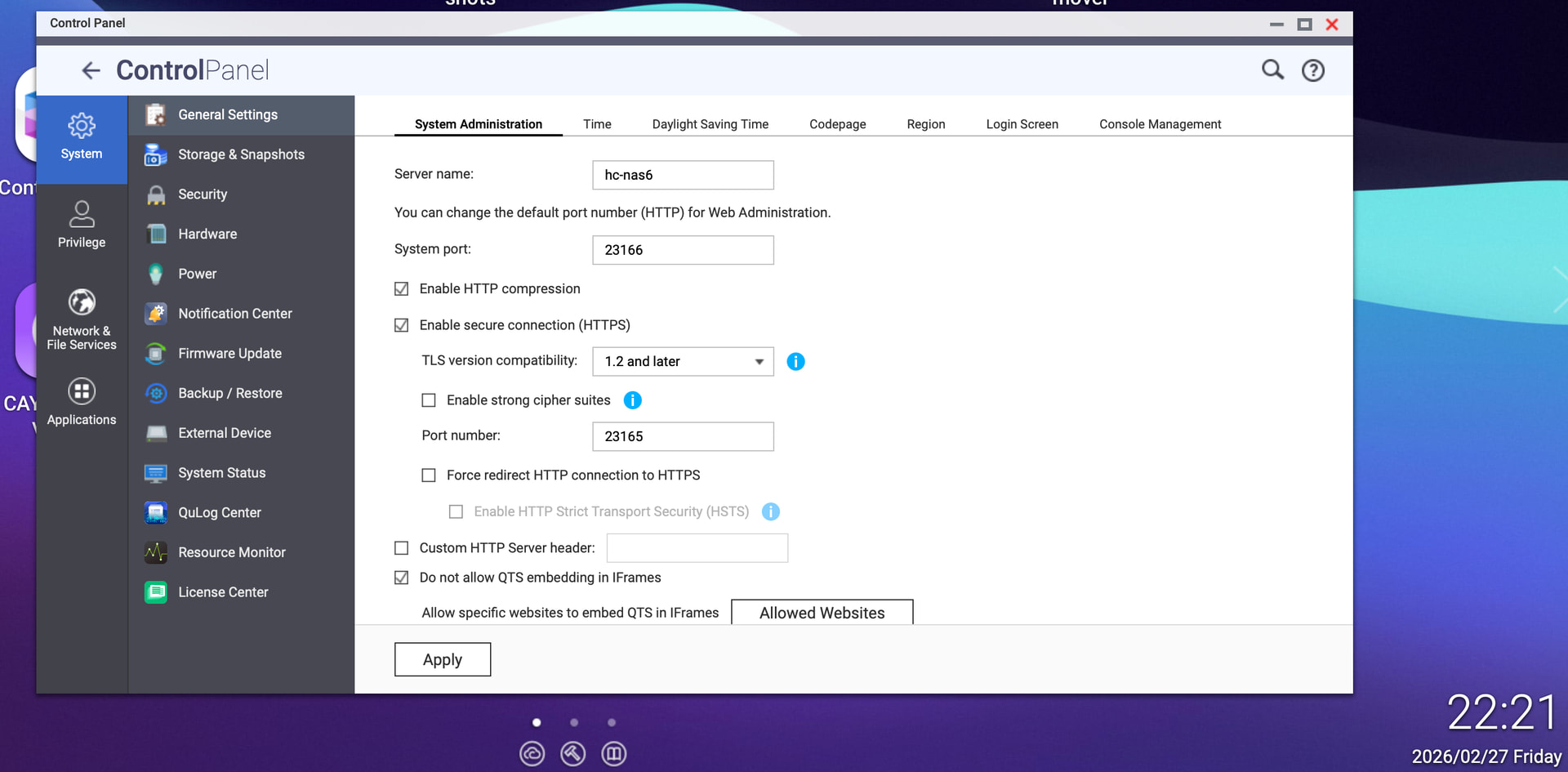Open the Control Panel search icon

coord(1272,70)
